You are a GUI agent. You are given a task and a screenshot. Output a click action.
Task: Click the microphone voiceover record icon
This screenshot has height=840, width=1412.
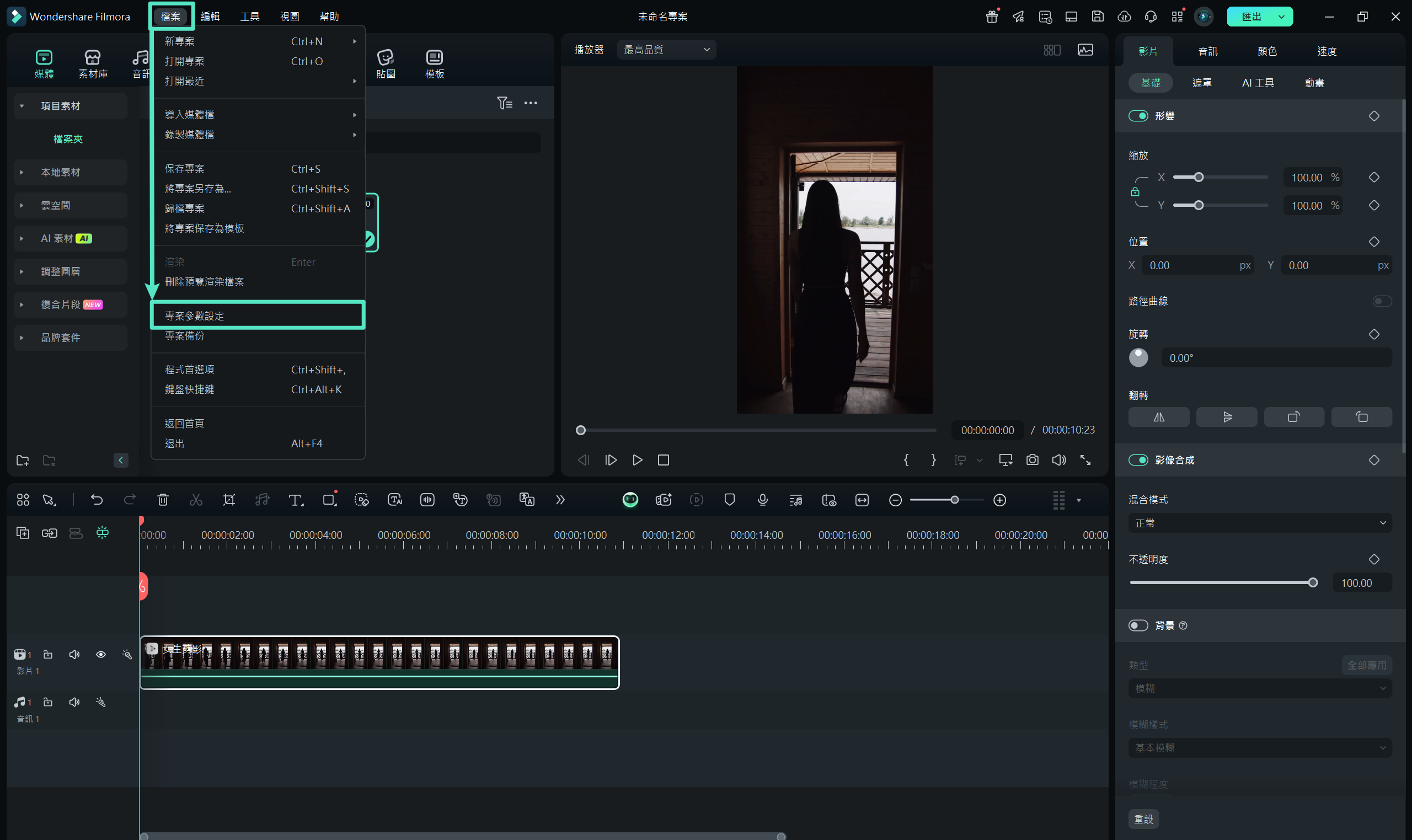click(x=763, y=500)
